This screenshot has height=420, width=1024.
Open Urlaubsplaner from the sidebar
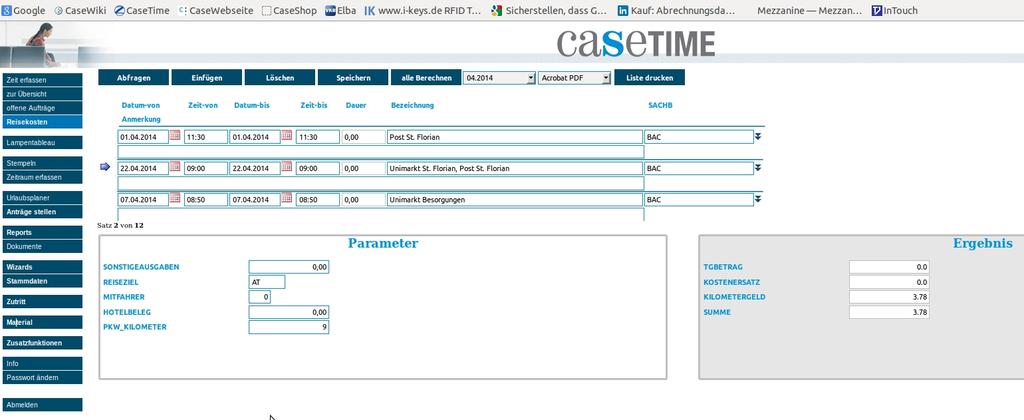[x=42, y=198]
